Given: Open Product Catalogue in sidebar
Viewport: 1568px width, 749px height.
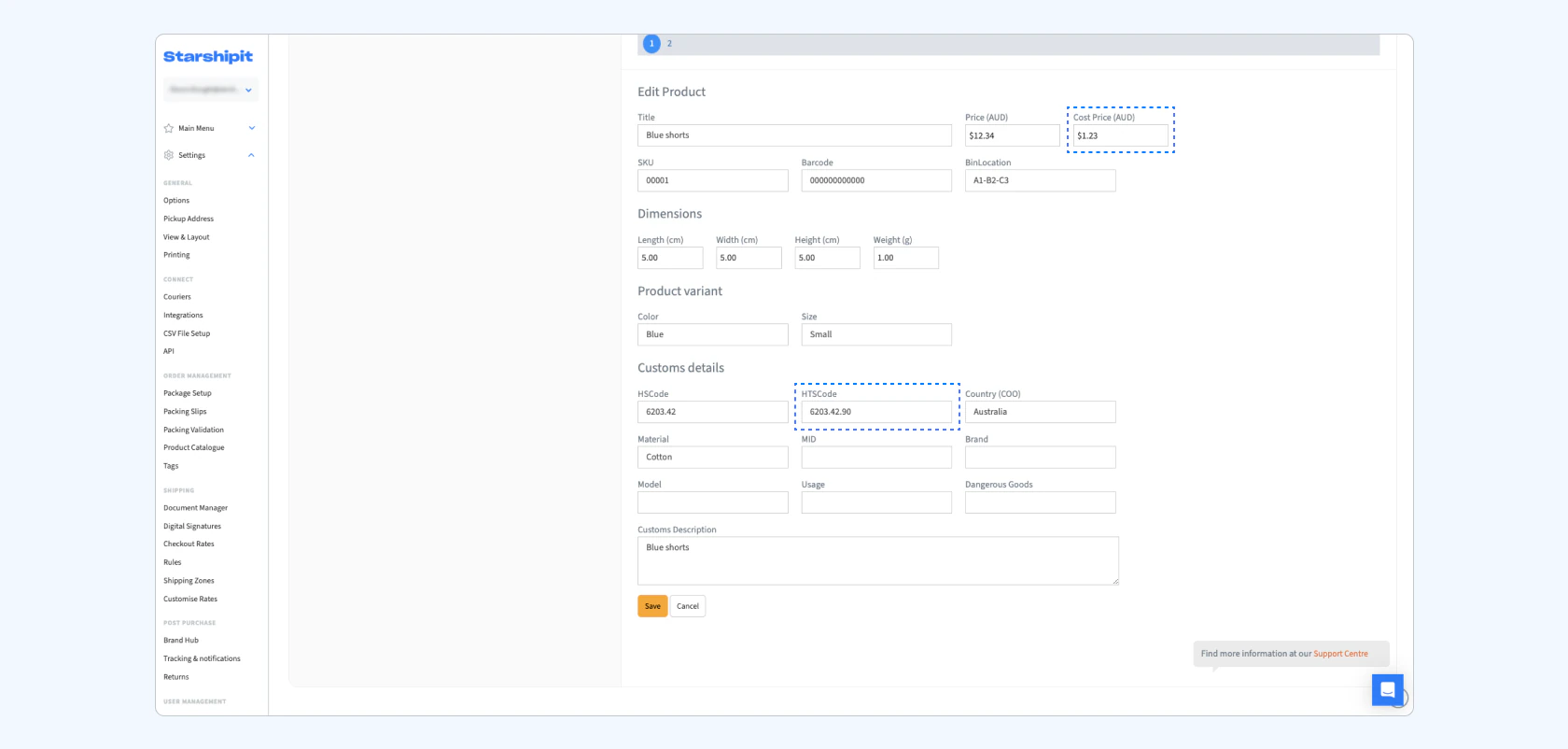Looking at the screenshot, I should pos(193,447).
